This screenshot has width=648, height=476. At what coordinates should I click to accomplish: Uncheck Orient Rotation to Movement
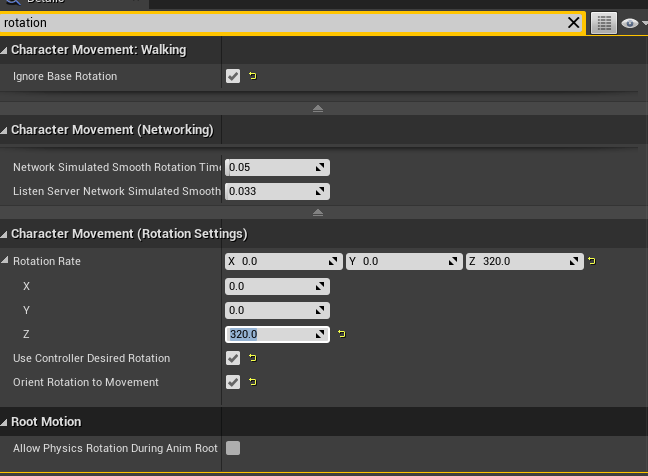233,382
